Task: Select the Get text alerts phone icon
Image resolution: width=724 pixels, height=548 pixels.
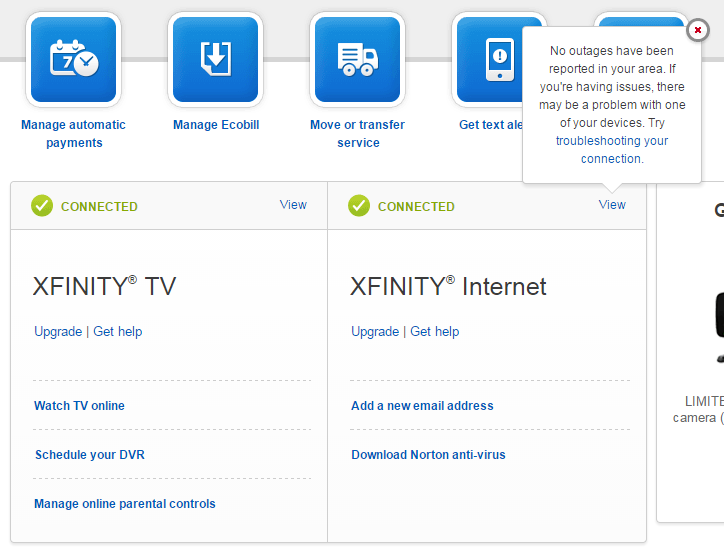Action: [x=490, y=60]
